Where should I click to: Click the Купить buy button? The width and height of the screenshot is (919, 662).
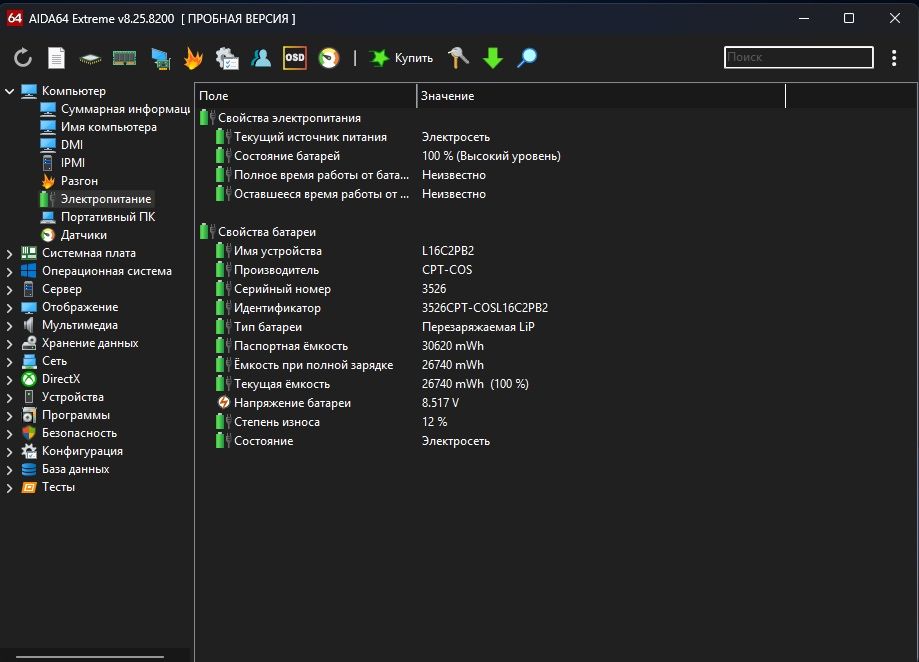click(401, 57)
